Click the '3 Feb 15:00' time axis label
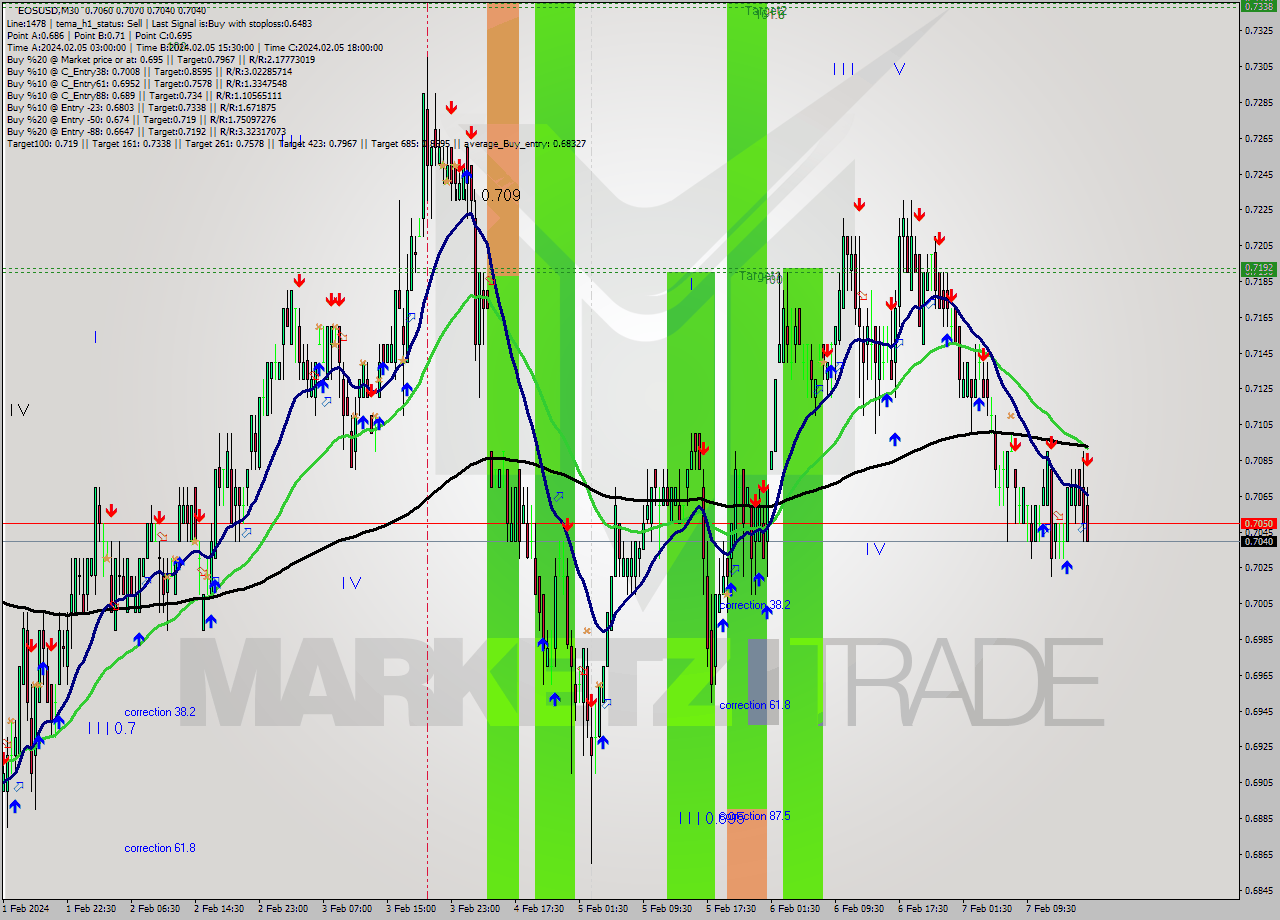The height and width of the screenshot is (920, 1280). point(411,909)
